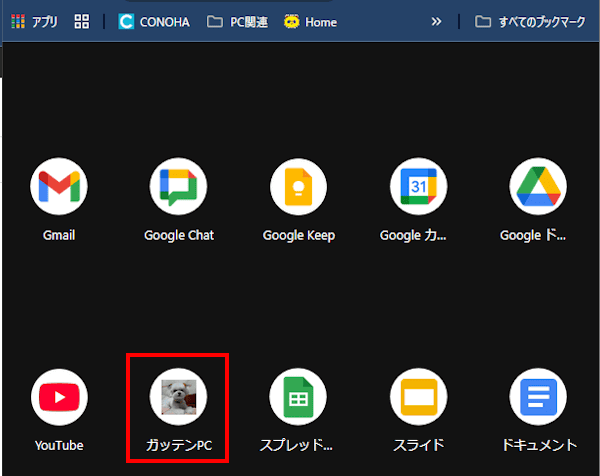
Task: Click the ガッテンPC text label
Action: click(x=179, y=445)
